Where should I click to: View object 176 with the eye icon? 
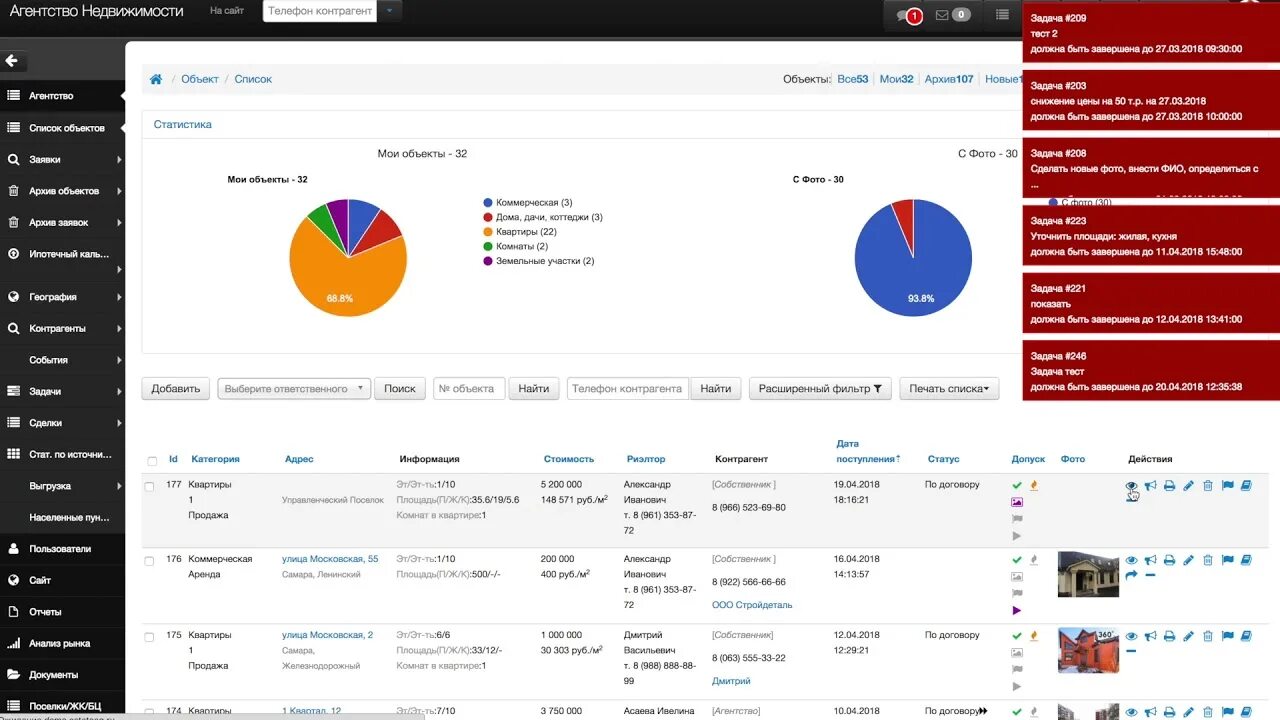[x=1131, y=561]
